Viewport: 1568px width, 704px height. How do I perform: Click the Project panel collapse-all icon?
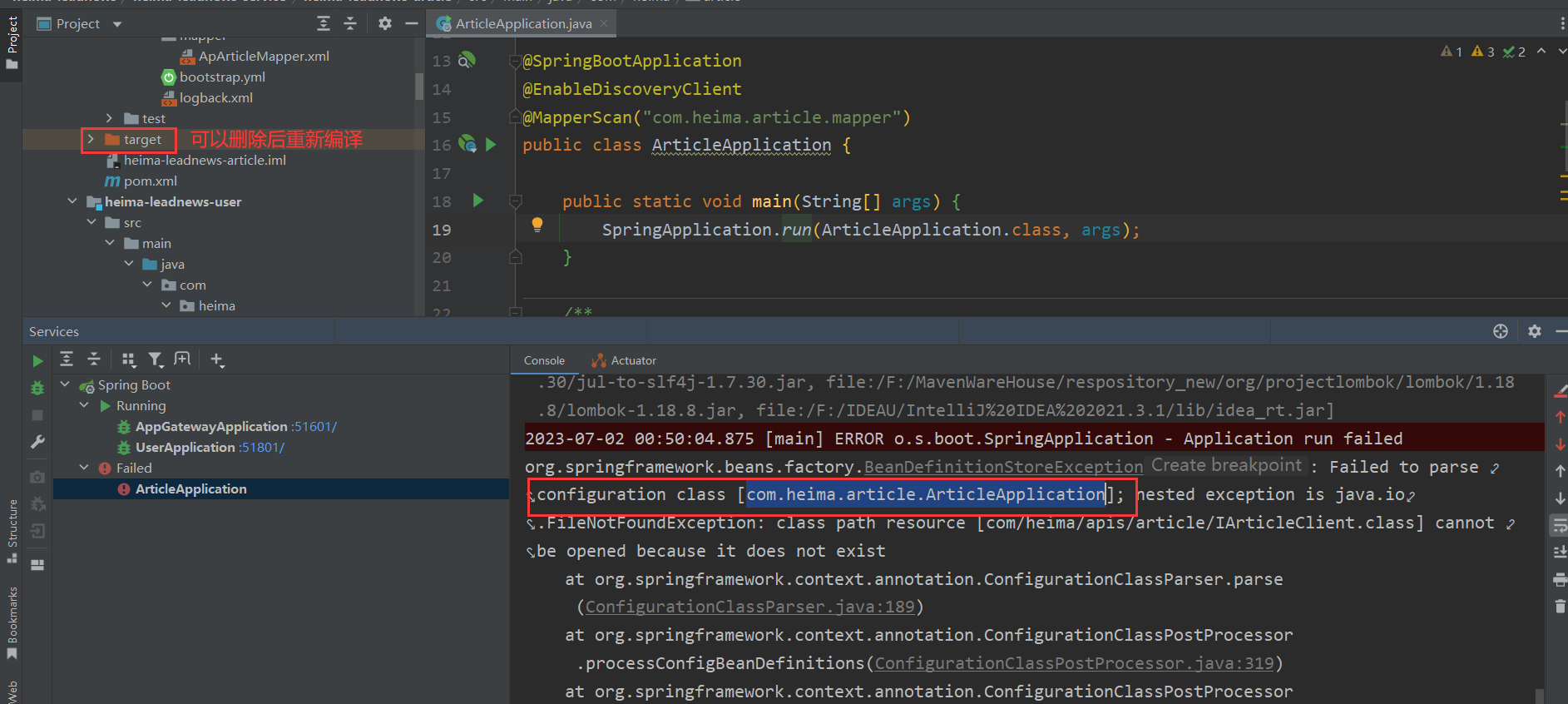350,23
